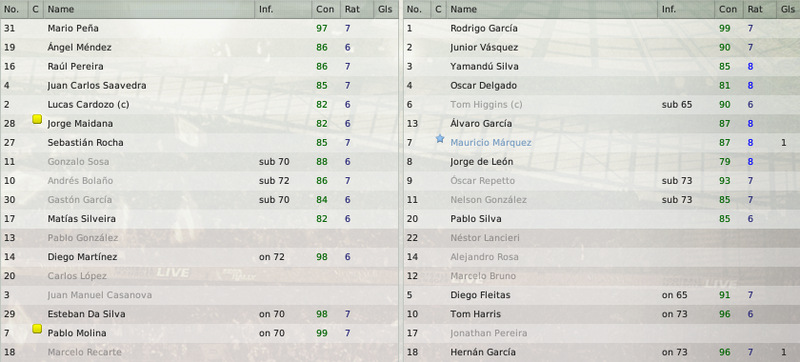This screenshot has width=800, height=362.
Task: Select Mario Peña row
Action: pyautogui.click(x=199, y=29)
